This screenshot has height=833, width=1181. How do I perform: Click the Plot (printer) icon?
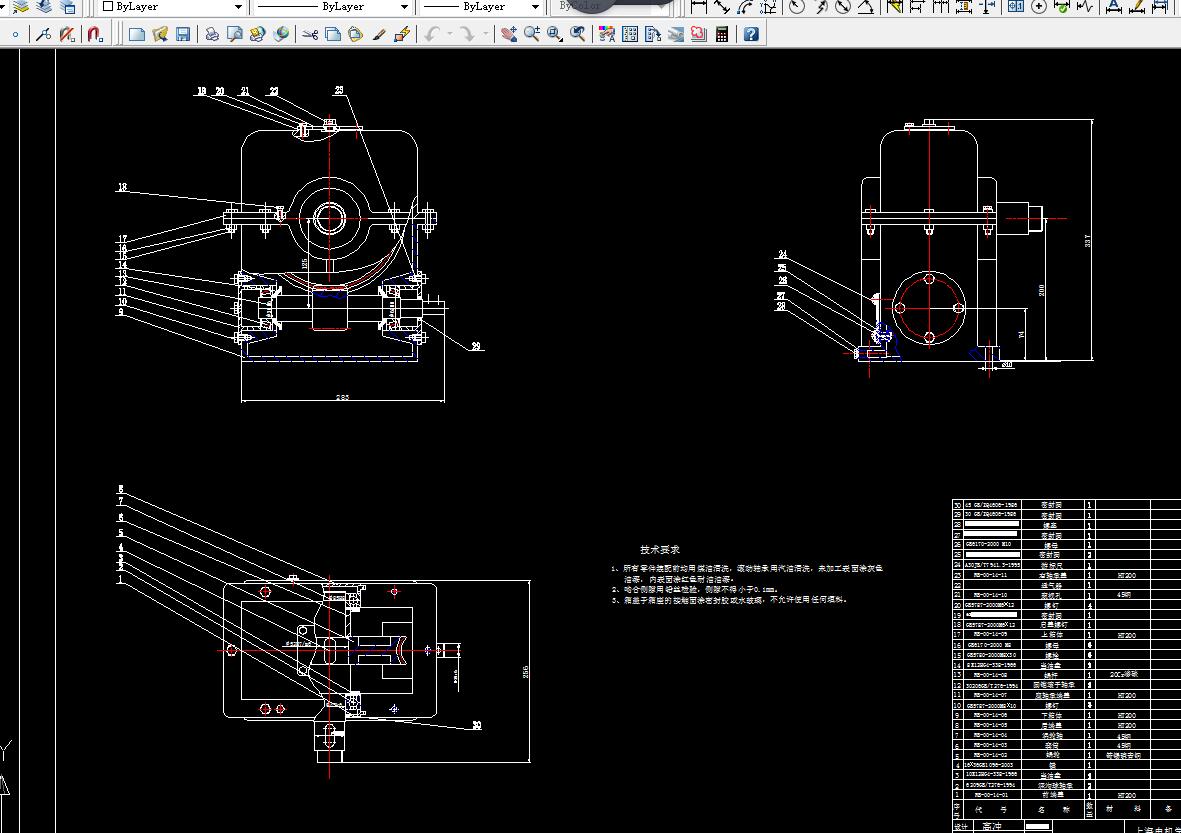point(212,34)
